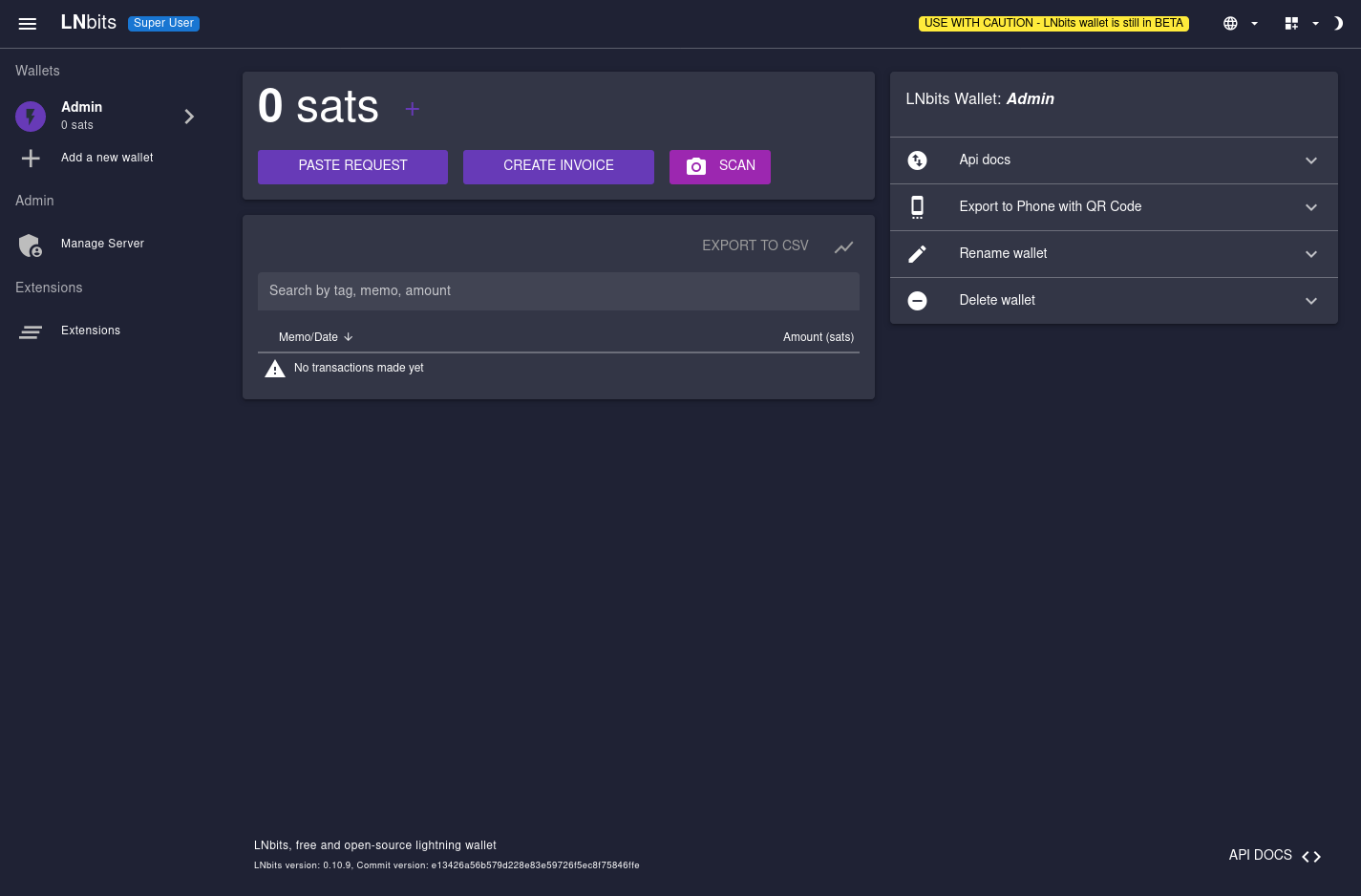Focus the transaction search field
The image size is (1361, 896).
click(x=559, y=290)
